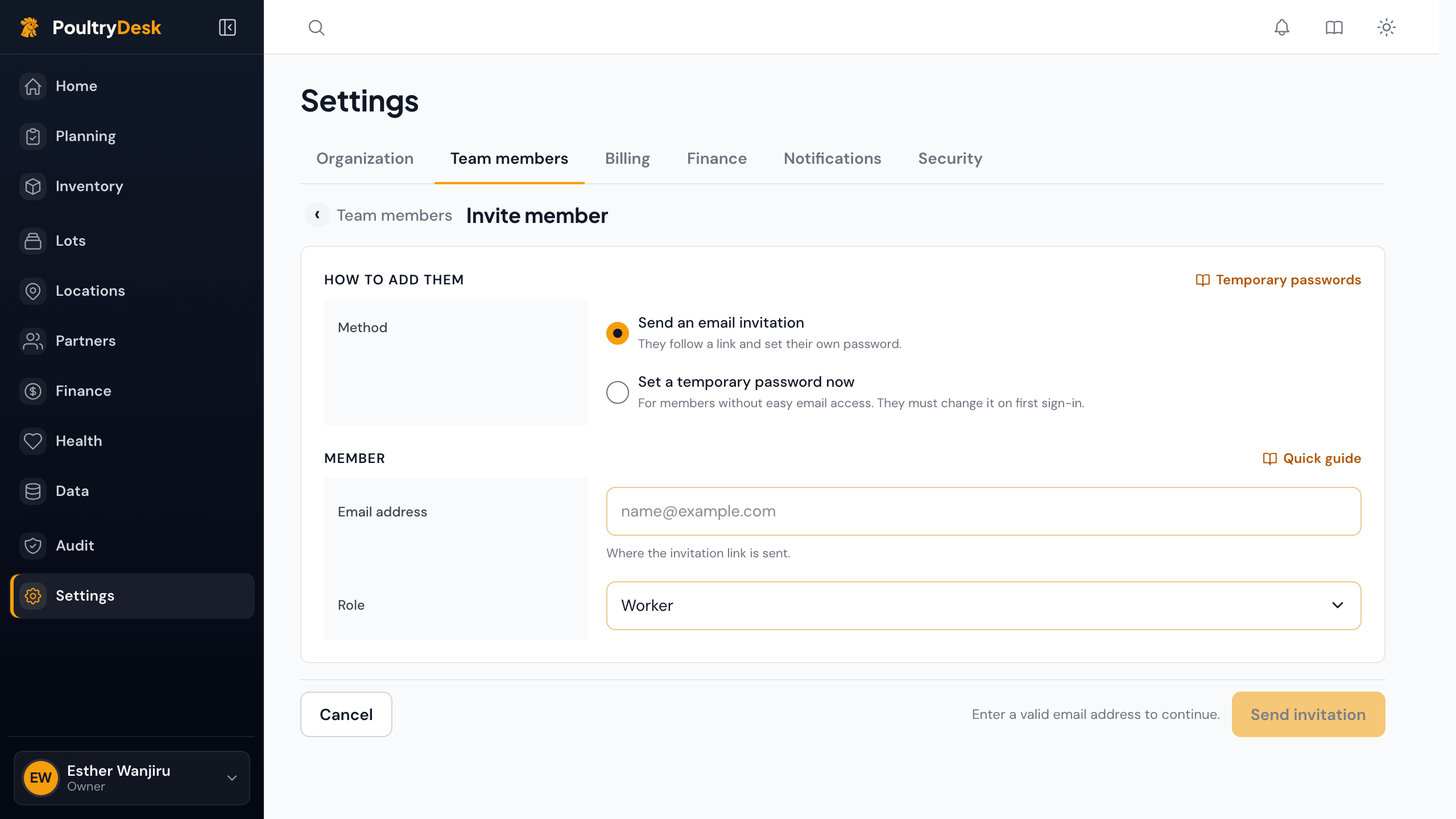Open Health in sidebar
The width and height of the screenshot is (1456, 819).
132,441
